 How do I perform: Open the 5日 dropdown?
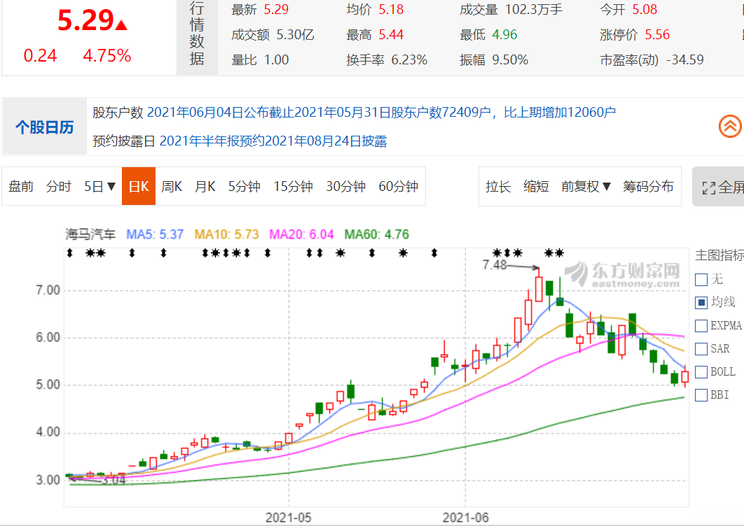(x=99, y=186)
